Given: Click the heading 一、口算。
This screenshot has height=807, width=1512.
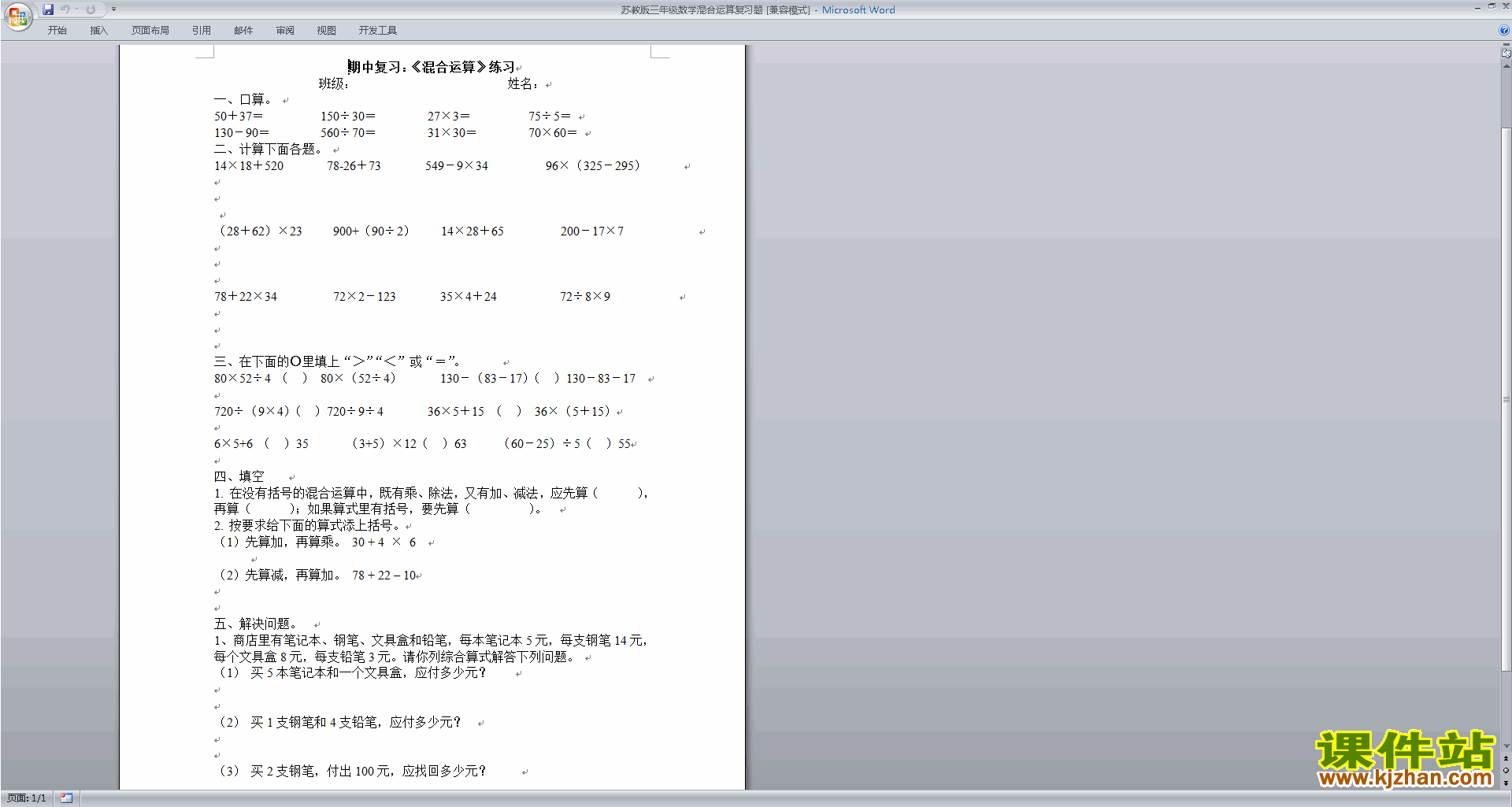Looking at the screenshot, I should 243,99.
